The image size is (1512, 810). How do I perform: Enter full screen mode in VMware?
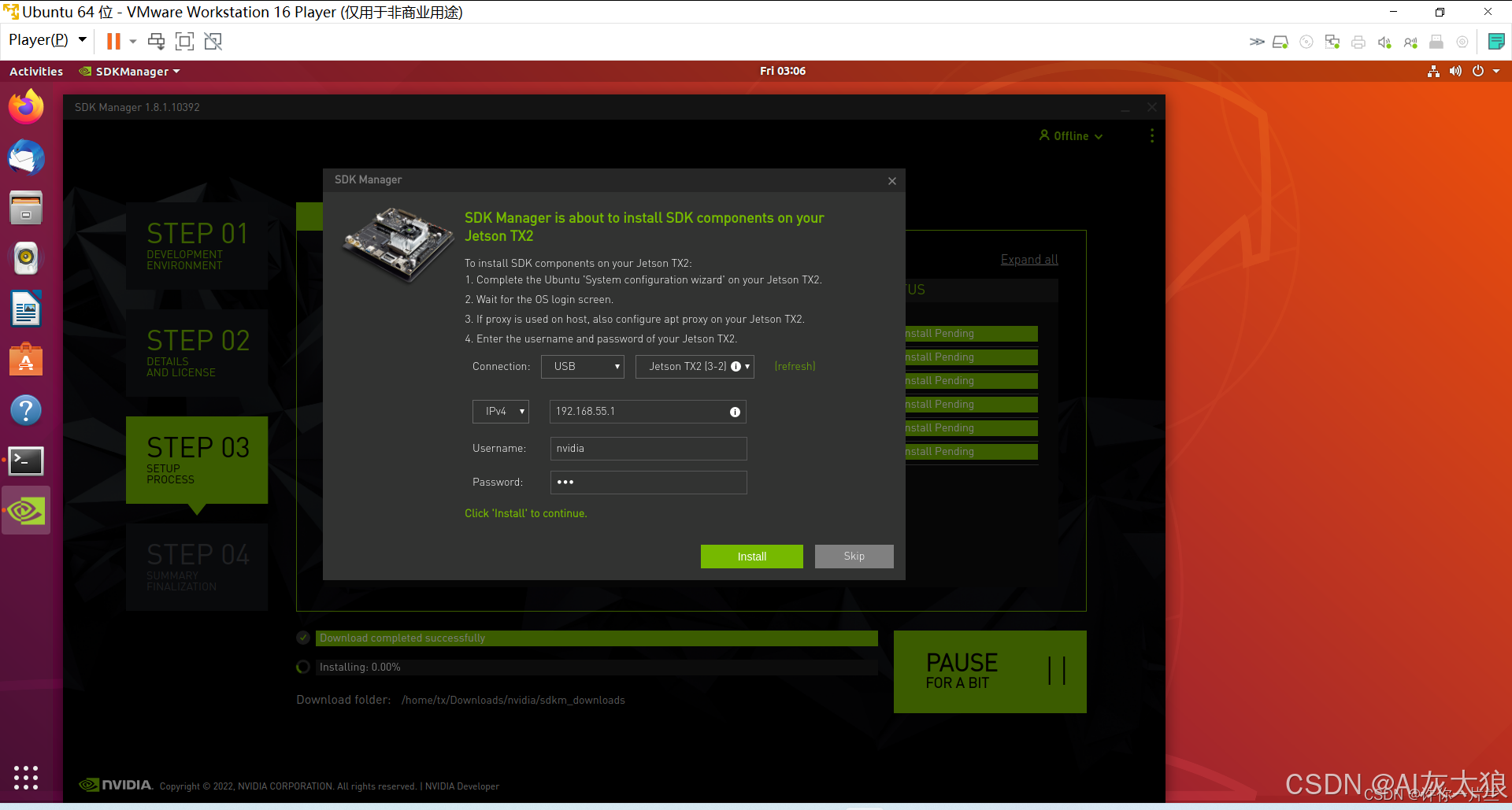(184, 40)
